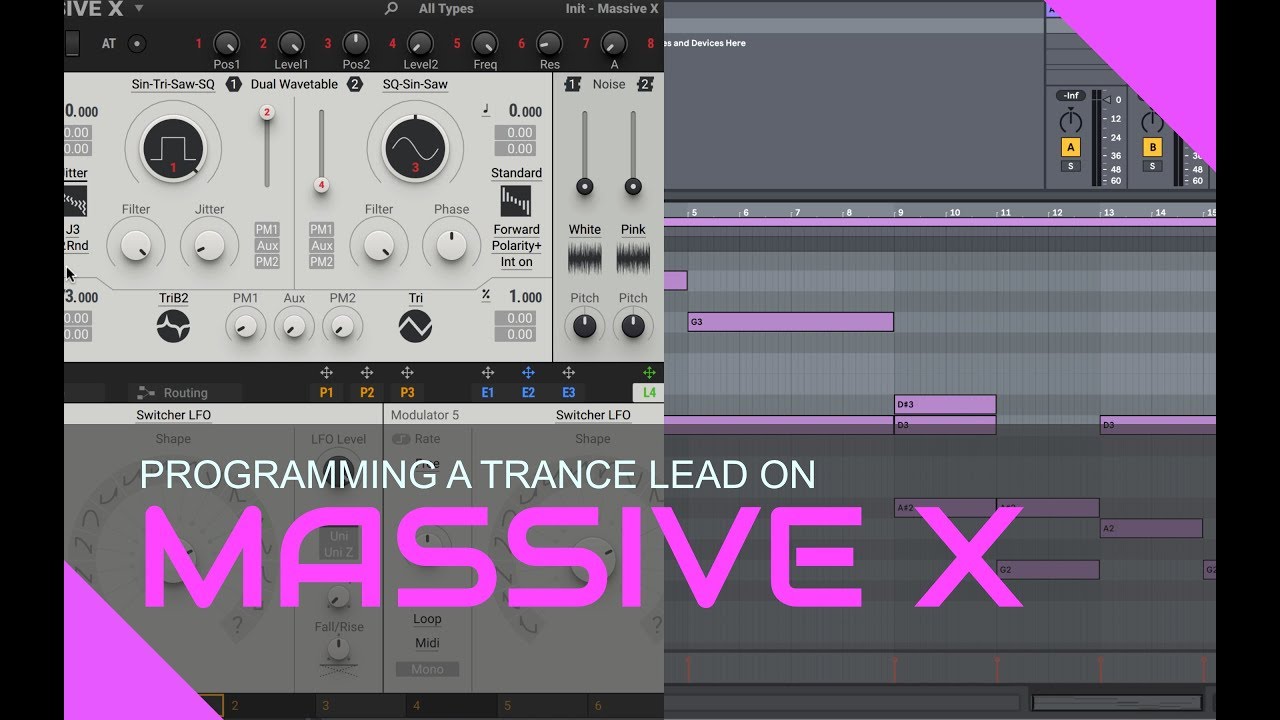This screenshot has width=1280, height=720.
Task: Select the G3 note in piano roll
Action: coord(790,322)
